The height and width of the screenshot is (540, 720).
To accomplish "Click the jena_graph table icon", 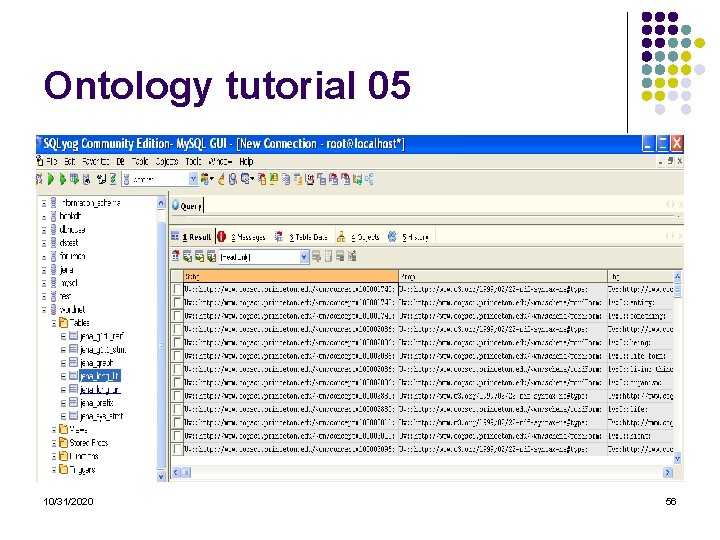I will [73, 362].
